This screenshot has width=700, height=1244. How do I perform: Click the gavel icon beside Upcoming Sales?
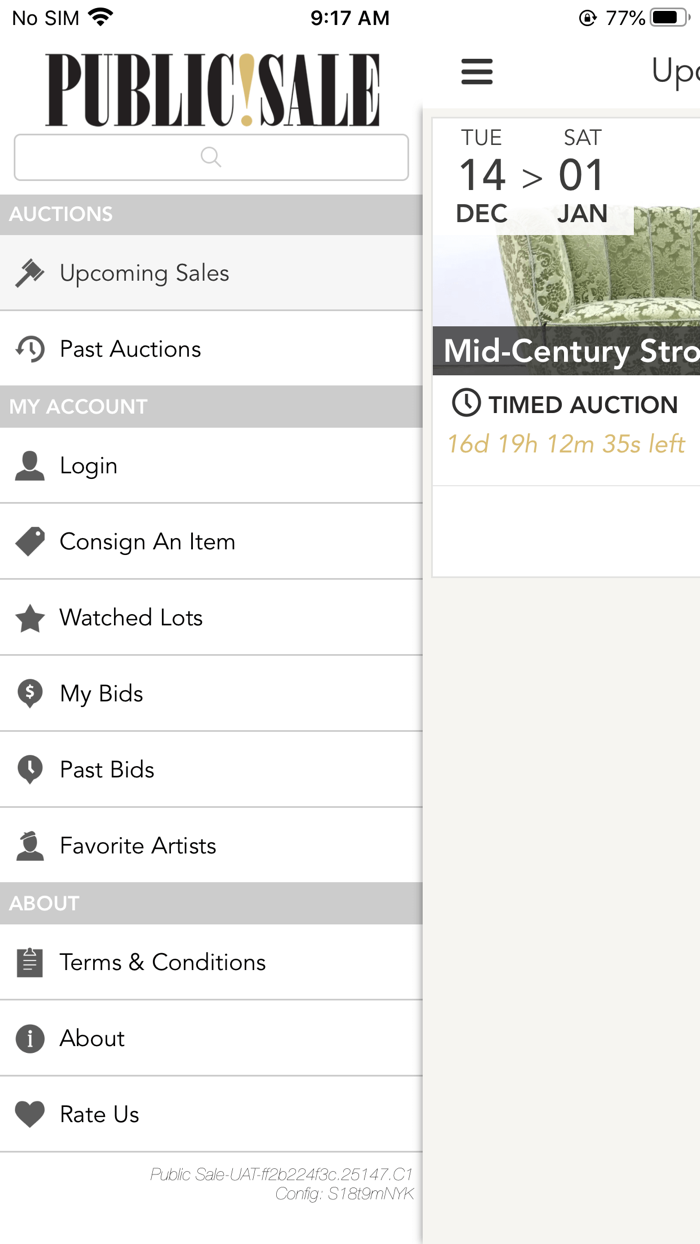30,273
